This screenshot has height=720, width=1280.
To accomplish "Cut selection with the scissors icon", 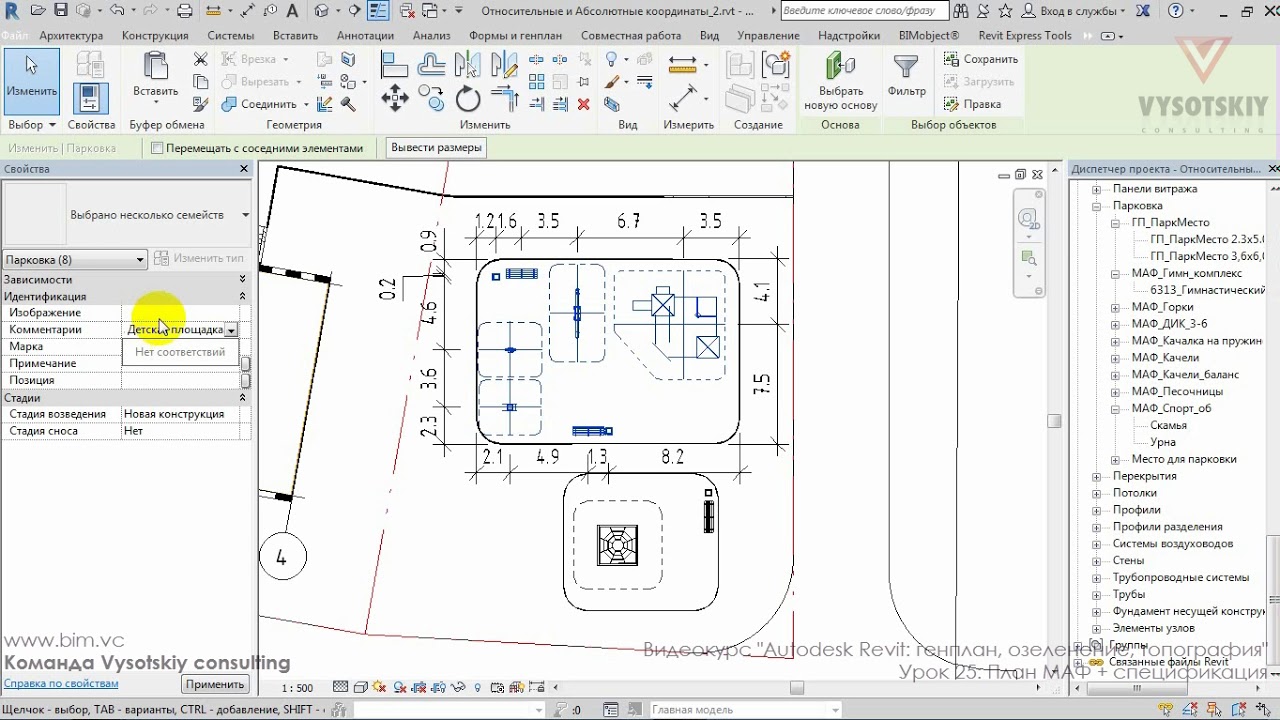I will click(x=200, y=60).
